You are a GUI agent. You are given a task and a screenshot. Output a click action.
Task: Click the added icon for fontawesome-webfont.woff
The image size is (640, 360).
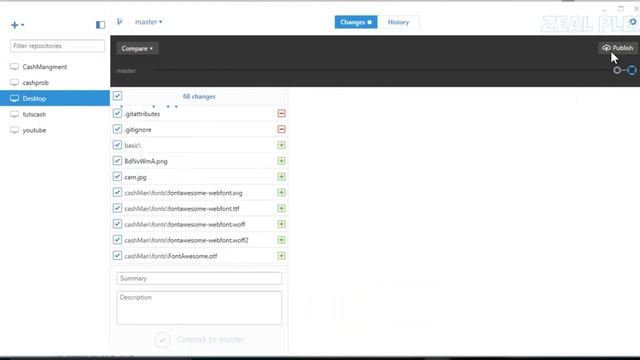point(281,224)
